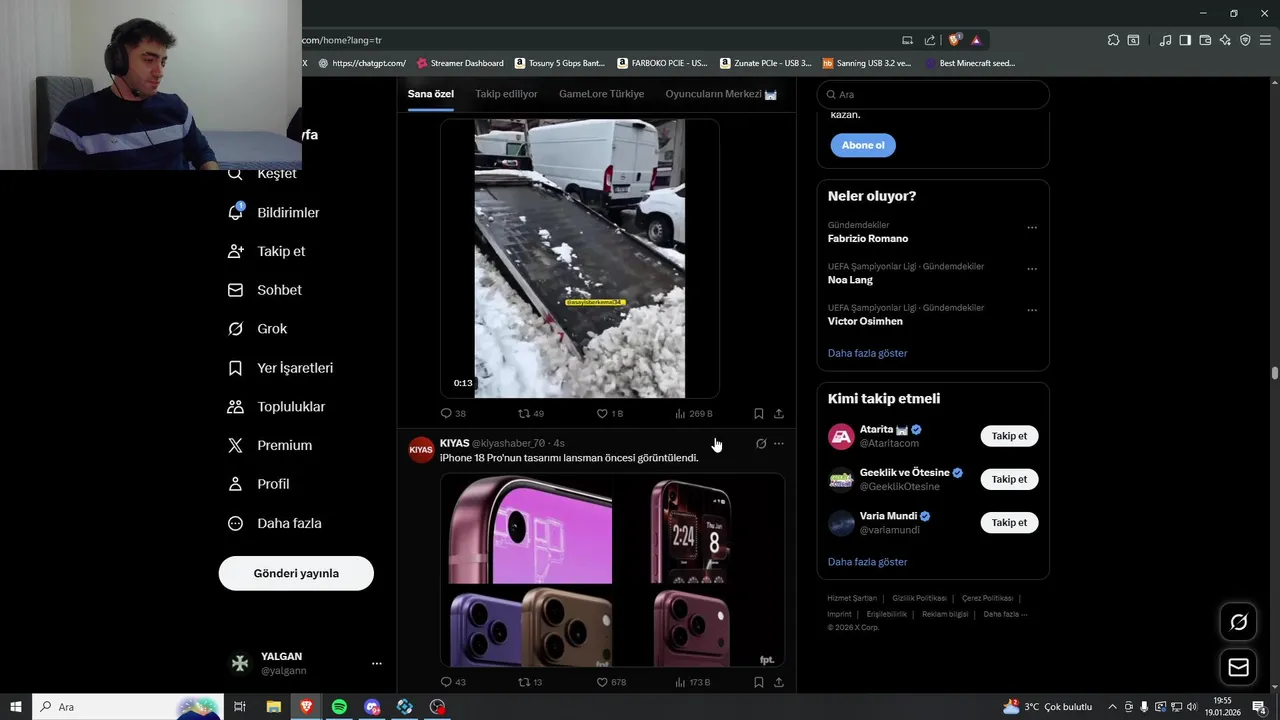Open Fabrizio Romano trend options

1032,227
